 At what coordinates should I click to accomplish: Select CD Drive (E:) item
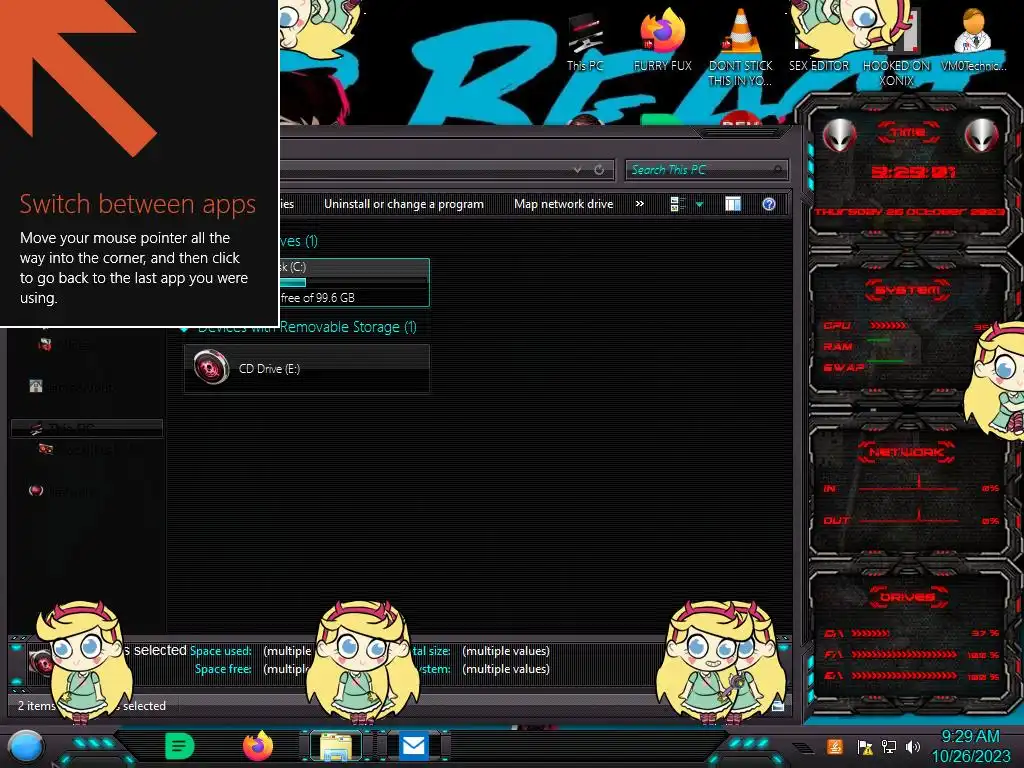tap(307, 368)
